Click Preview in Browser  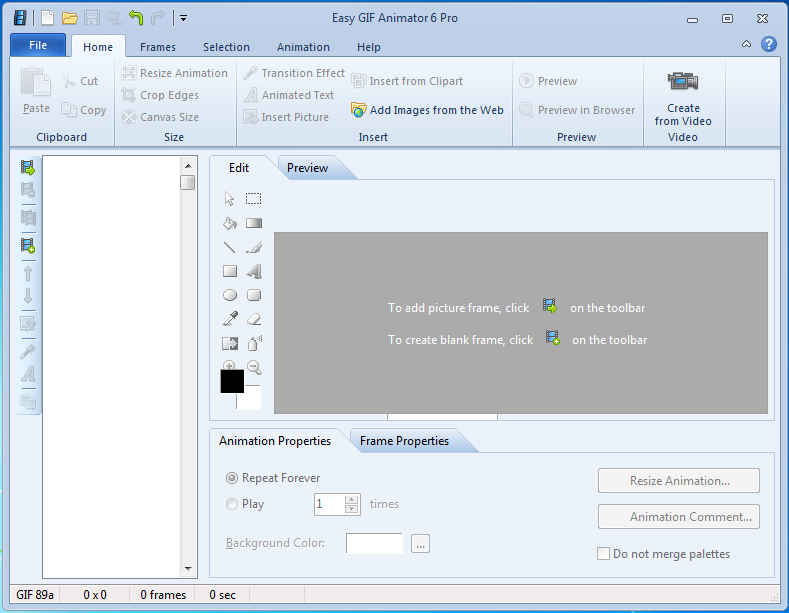coord(577,110)
